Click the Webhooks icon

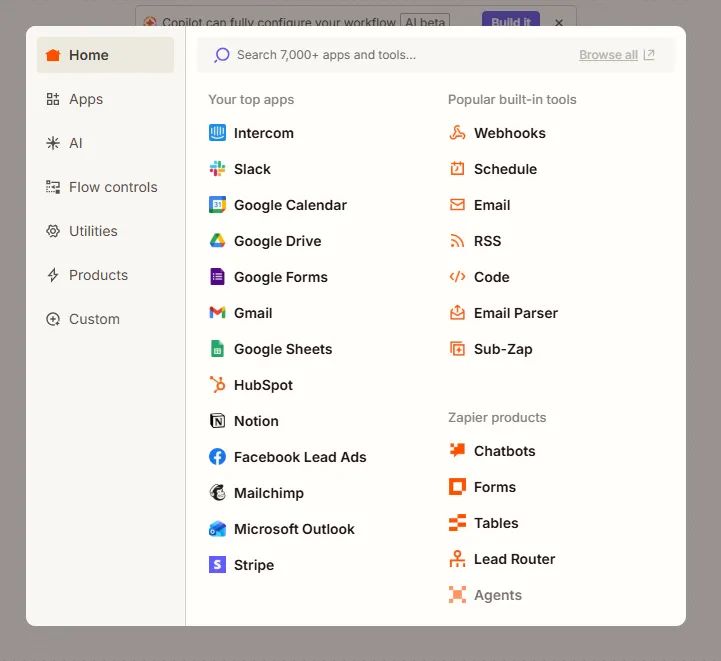coord(457,133)
